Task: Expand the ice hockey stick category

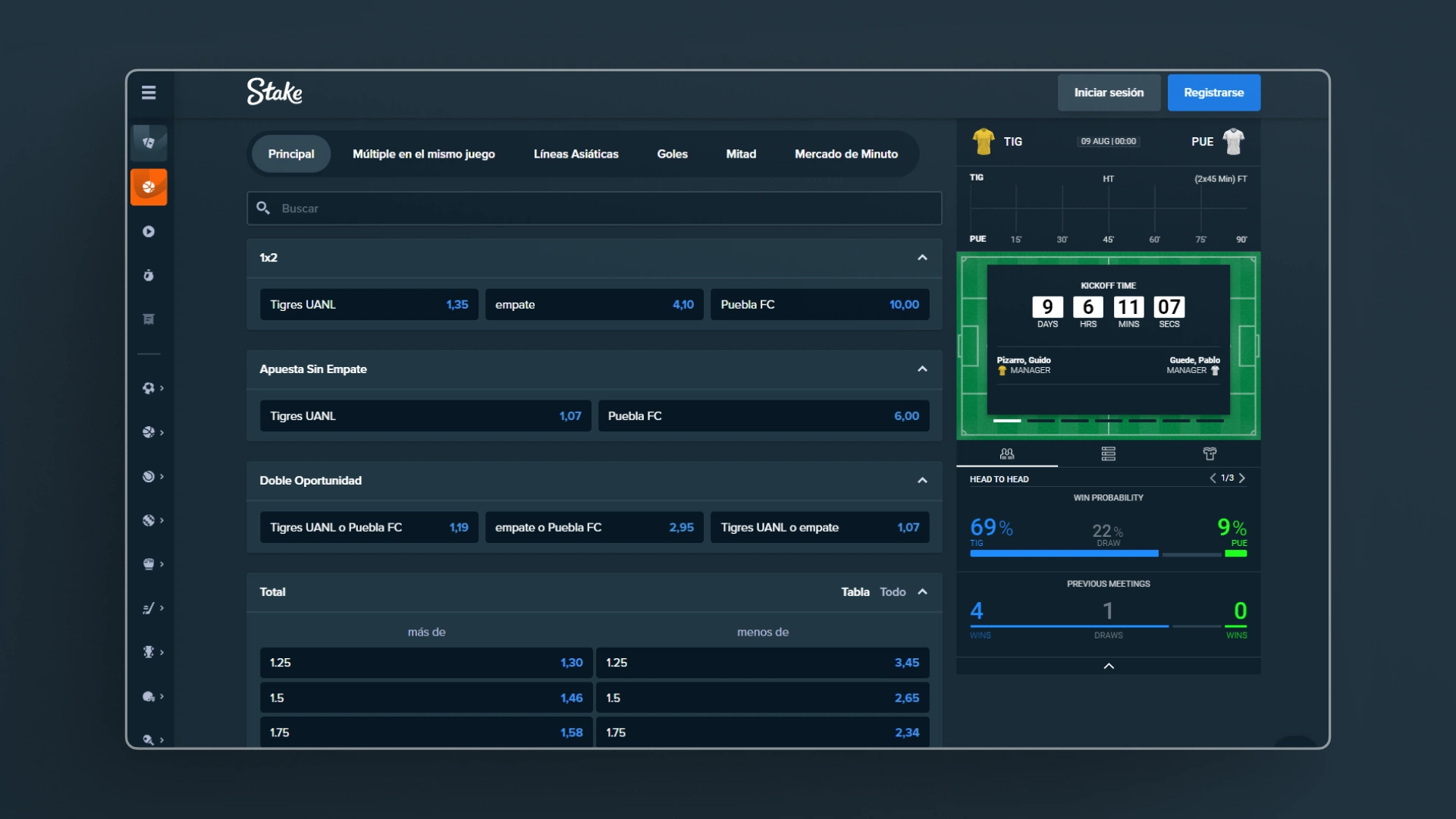Action: click(152, 608)
